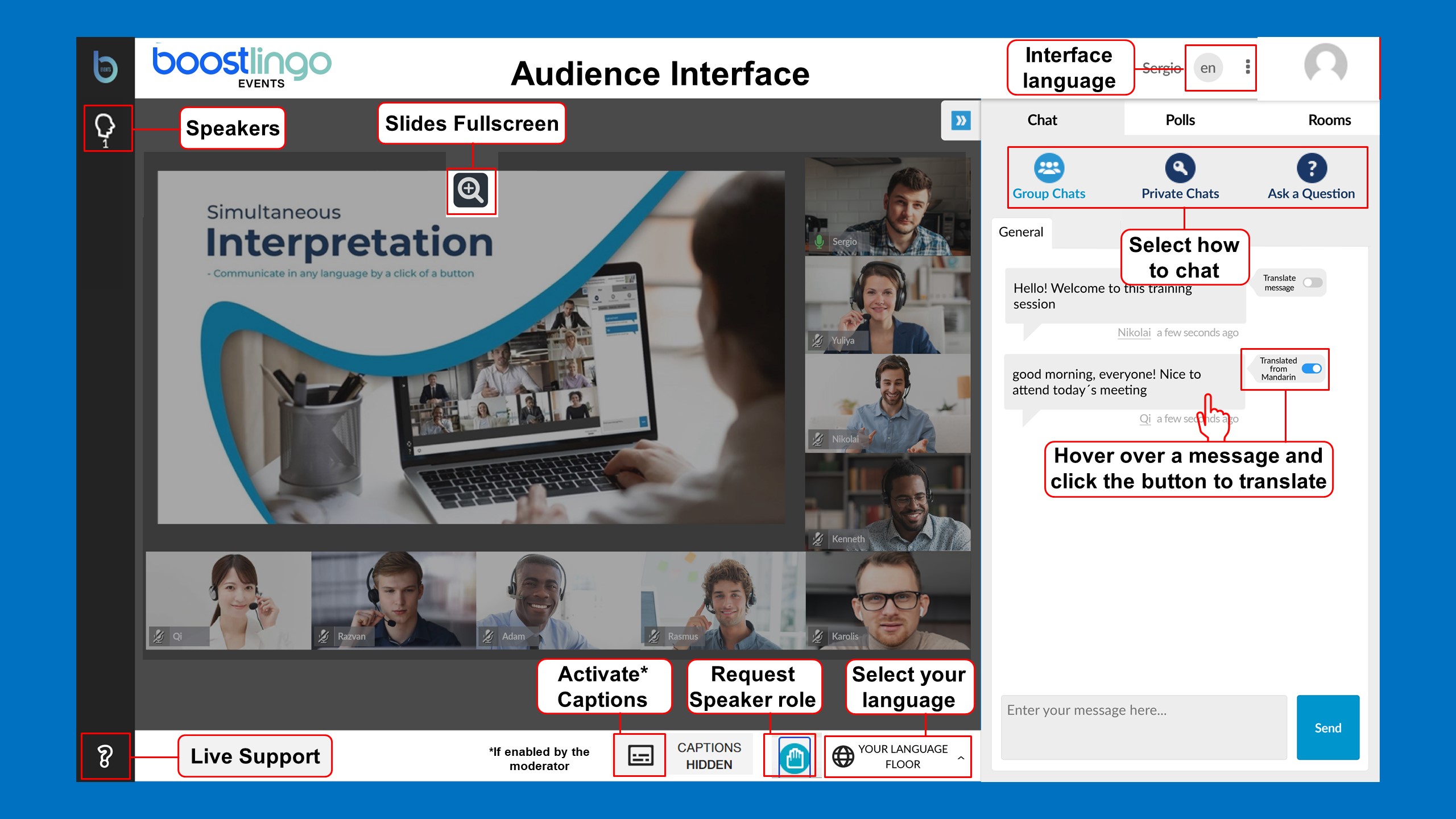Switch to the Polls tab
1456x819 pixels.
[1180, 120]
